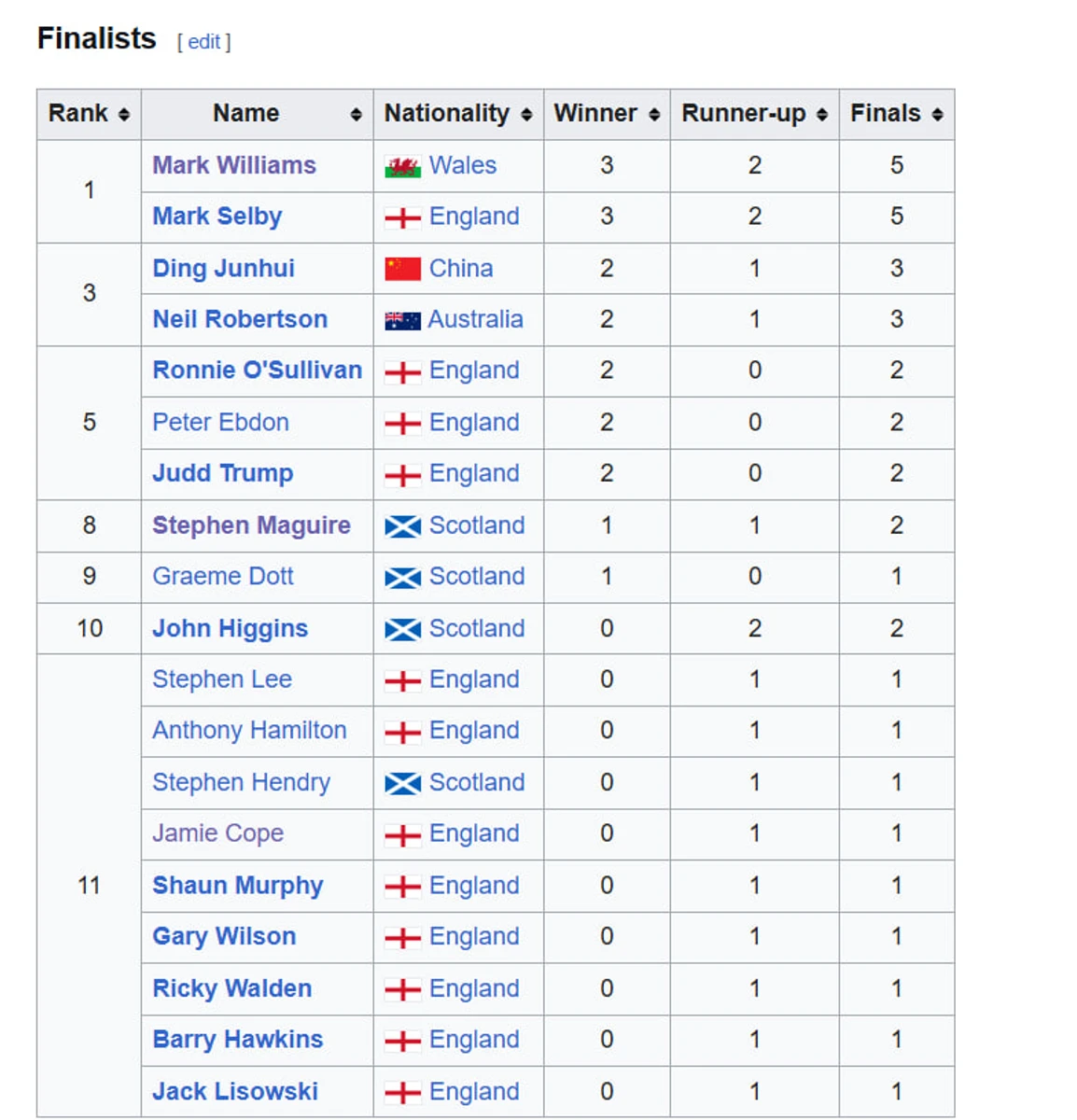
Task: Click the Judd Trump link
Action: pos(222,474)
